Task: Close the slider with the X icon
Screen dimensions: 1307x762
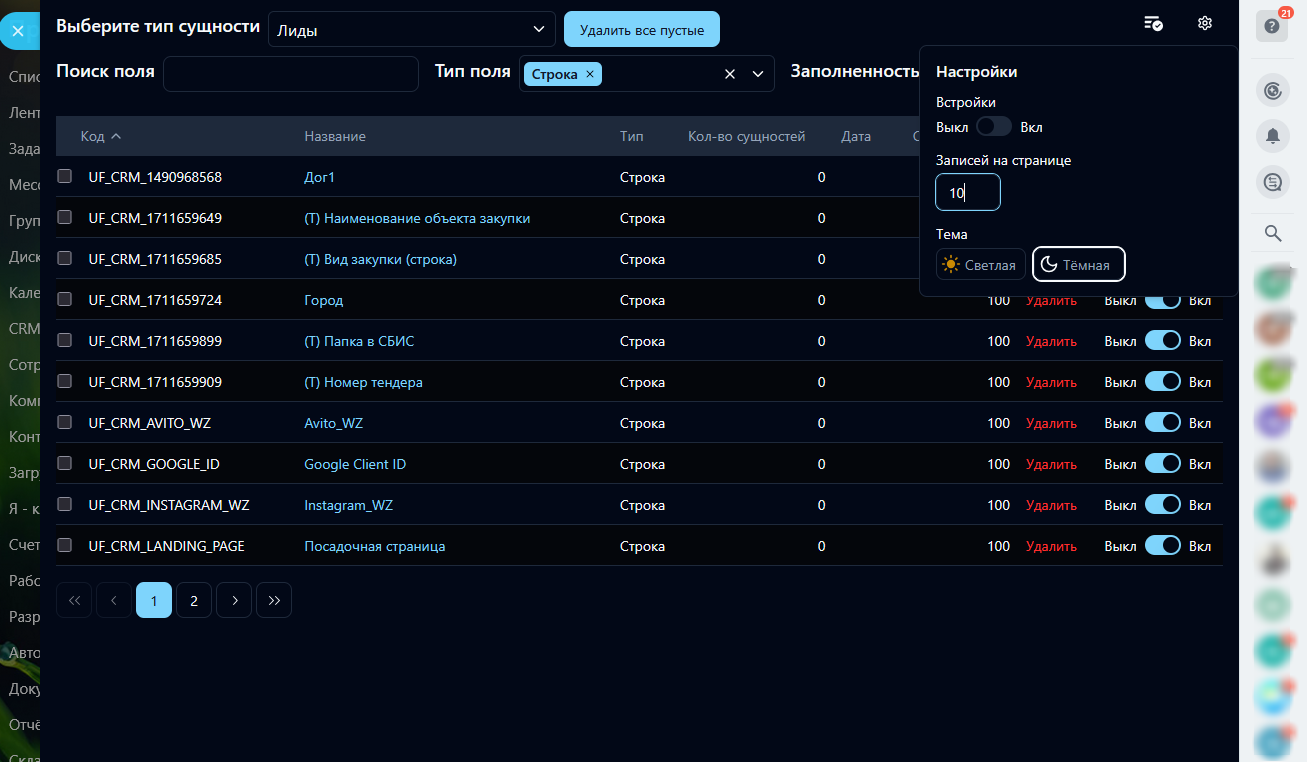Action: pos(18,31)
